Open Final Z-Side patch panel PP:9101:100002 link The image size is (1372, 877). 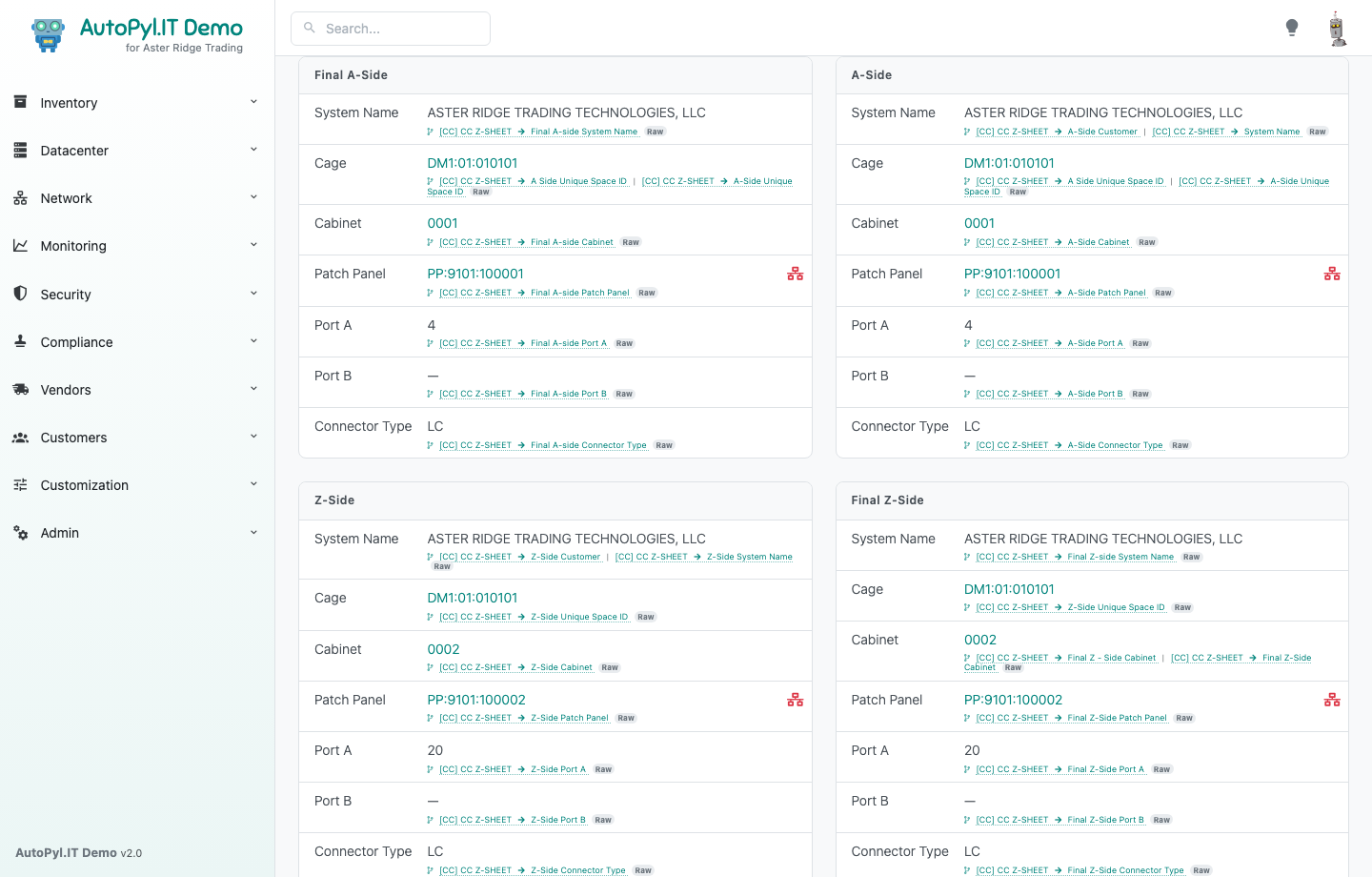tap(1013, 700)
